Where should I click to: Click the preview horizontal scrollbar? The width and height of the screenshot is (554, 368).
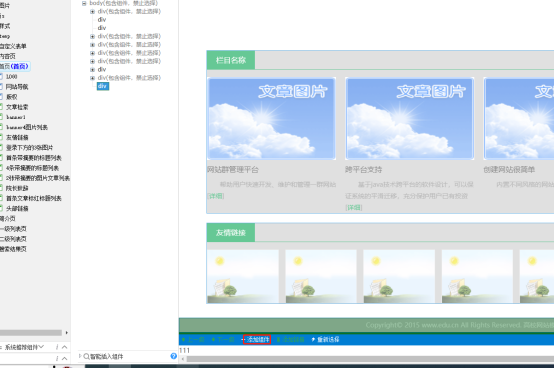(370, 359)
